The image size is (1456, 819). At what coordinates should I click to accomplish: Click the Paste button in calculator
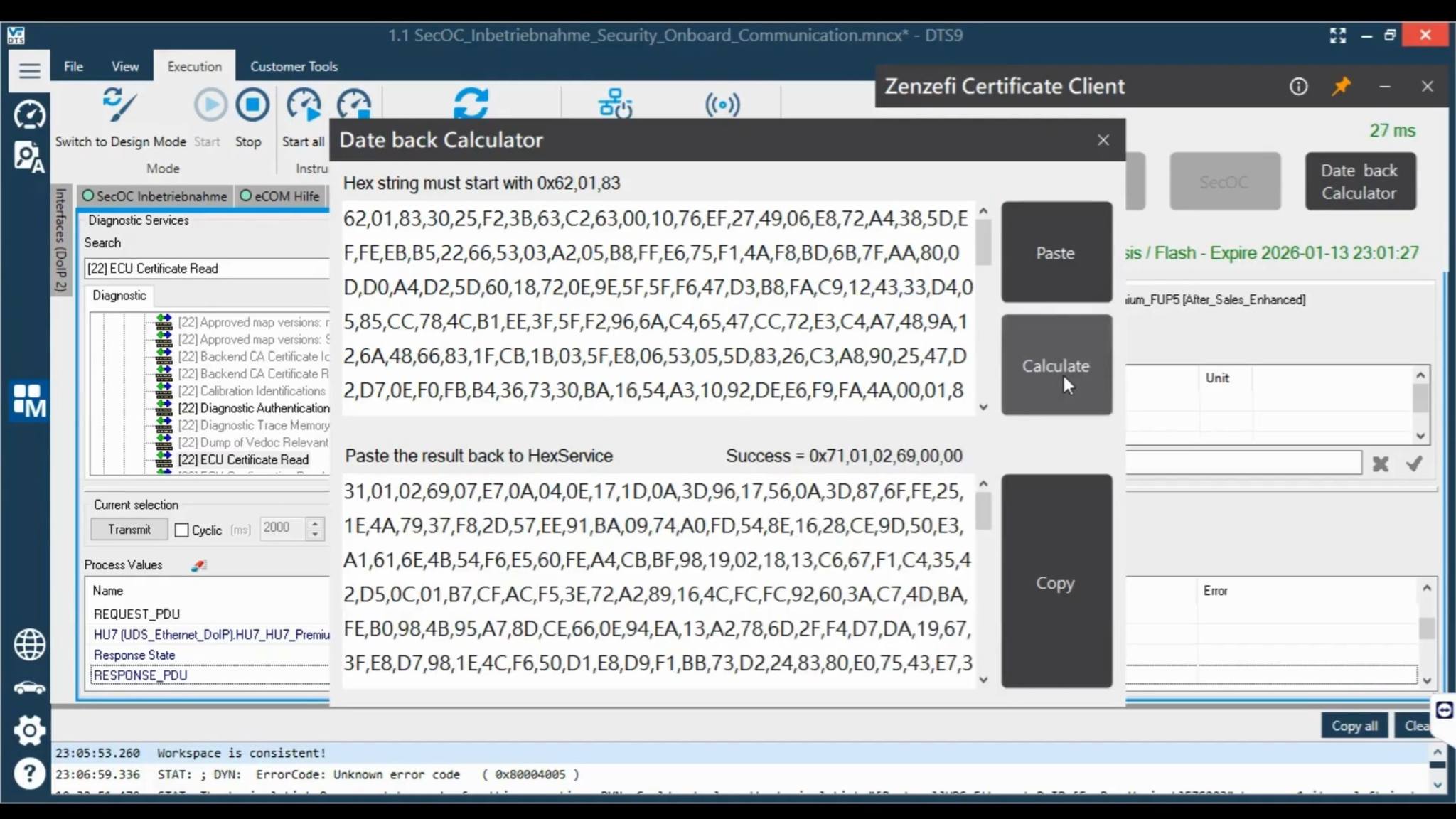click(1056, 252)
